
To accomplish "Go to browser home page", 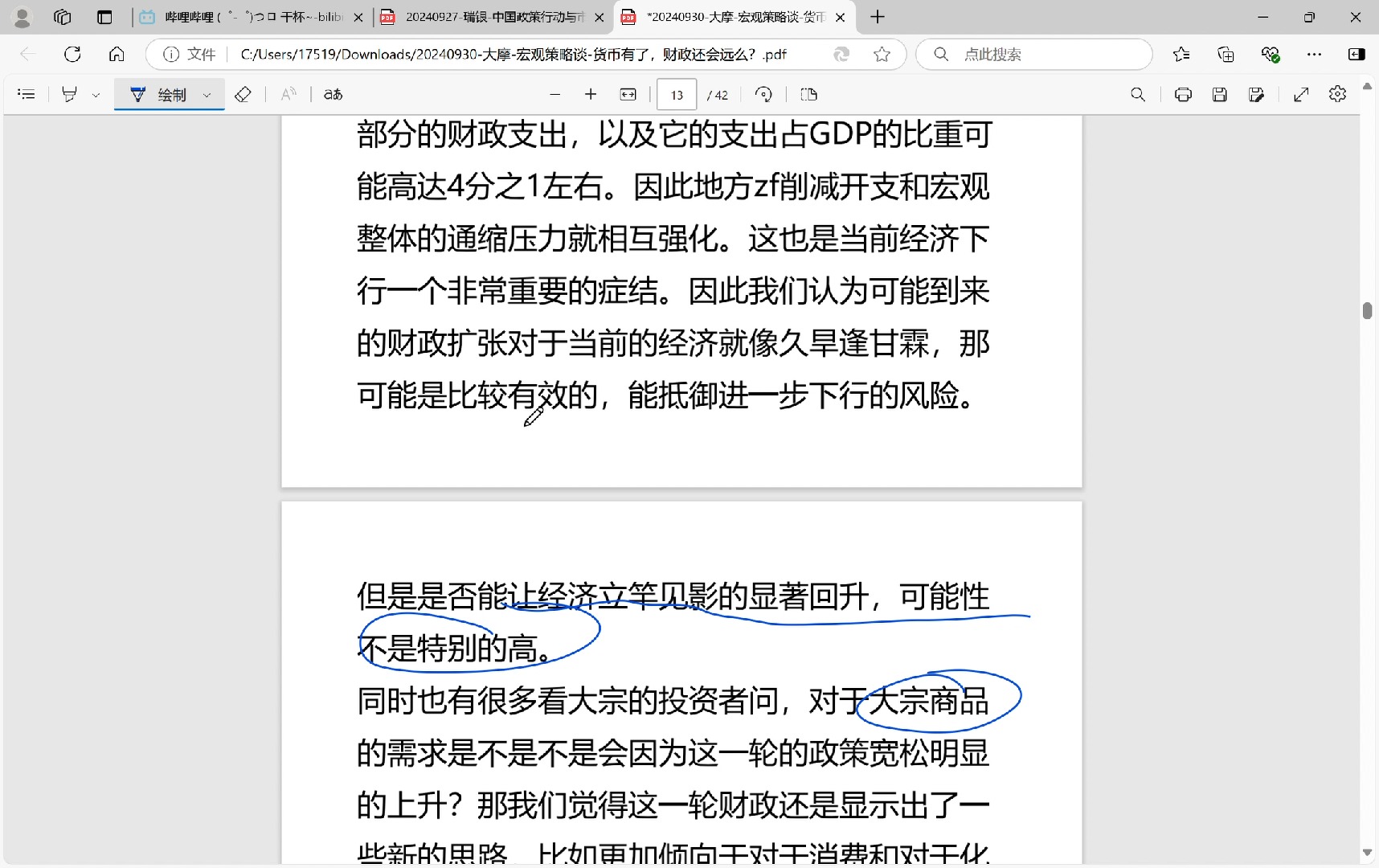I will [117, 54].
